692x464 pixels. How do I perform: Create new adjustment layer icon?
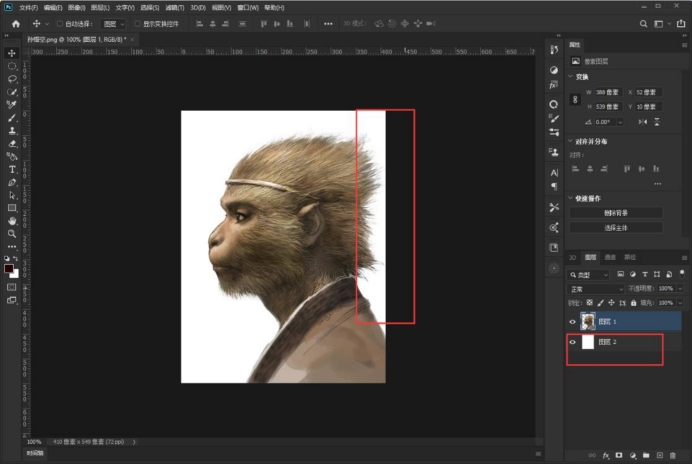633,455
